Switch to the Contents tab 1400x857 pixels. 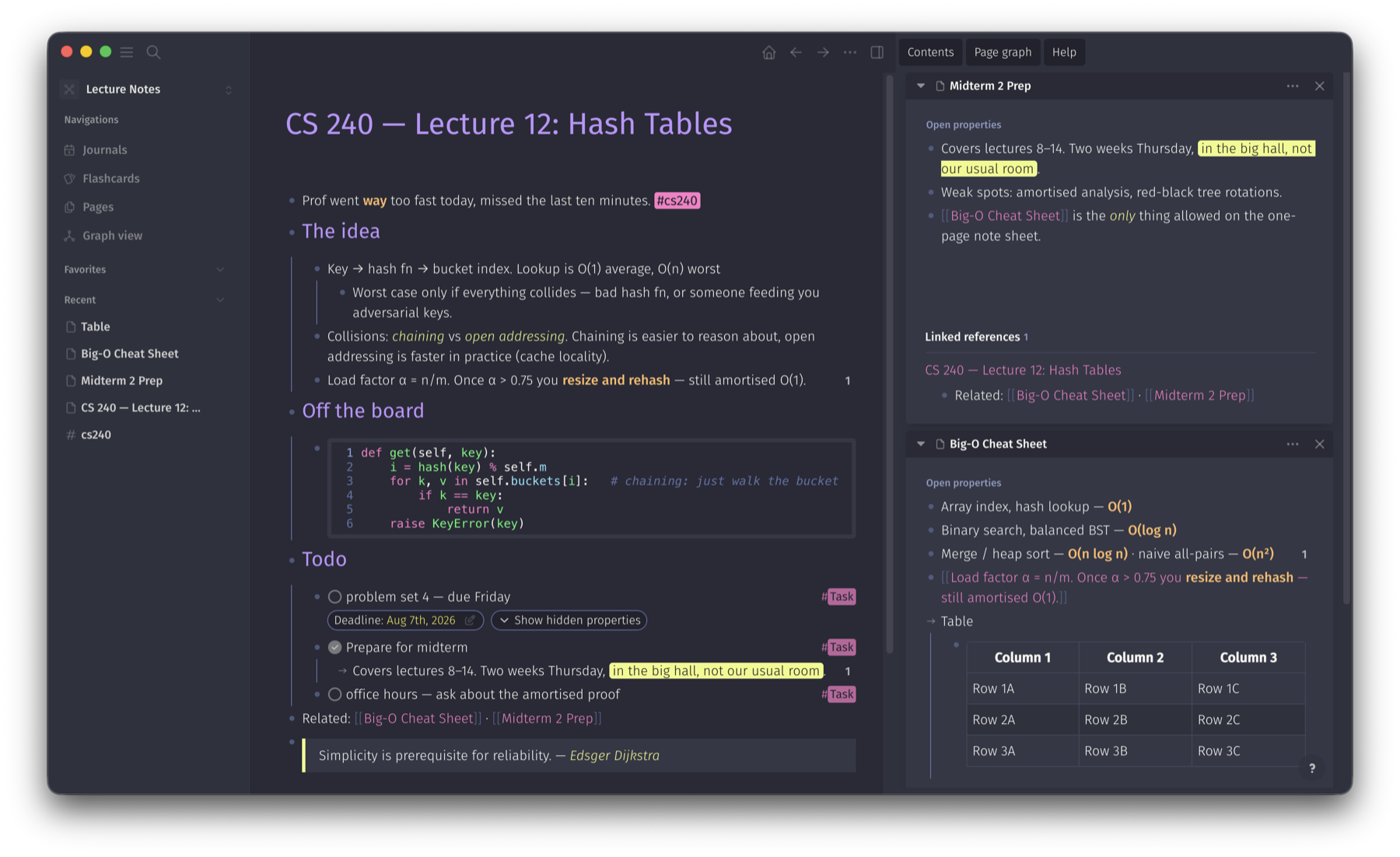(930, 52)
